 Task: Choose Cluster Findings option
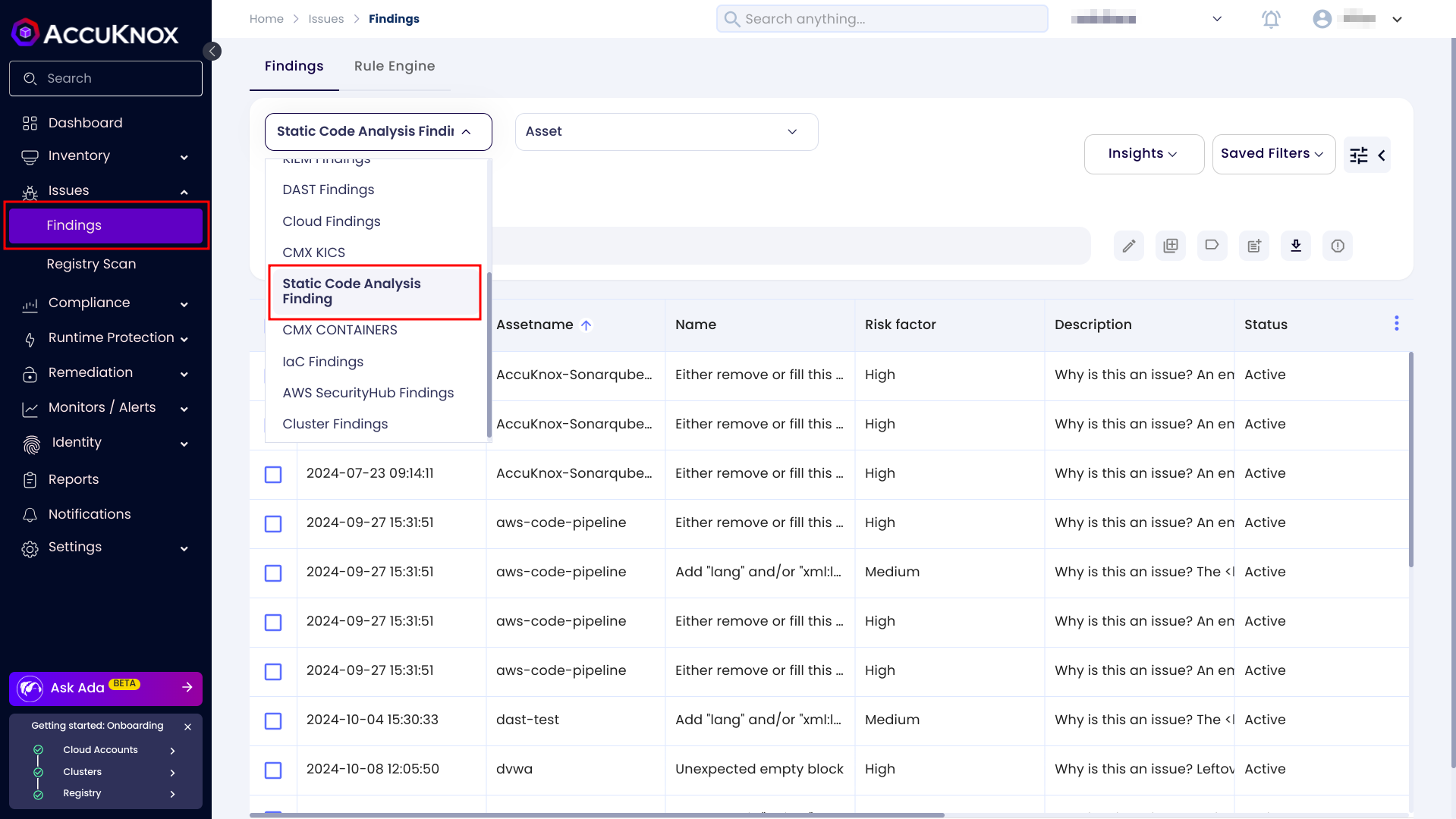click(x=335, y=424)
